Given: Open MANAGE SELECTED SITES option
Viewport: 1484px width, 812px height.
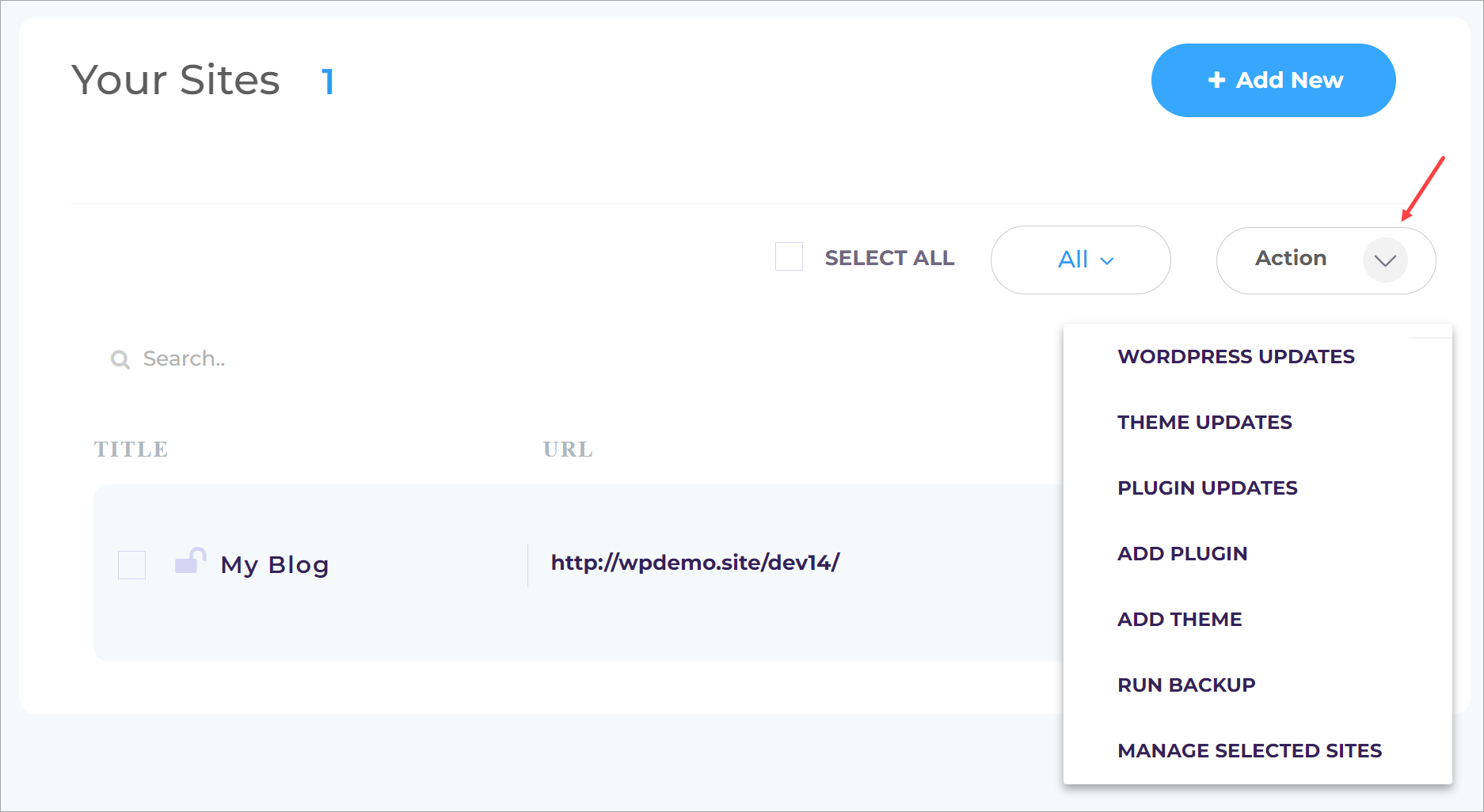Looking at the screenshot, I should (x=1250, y=751).
